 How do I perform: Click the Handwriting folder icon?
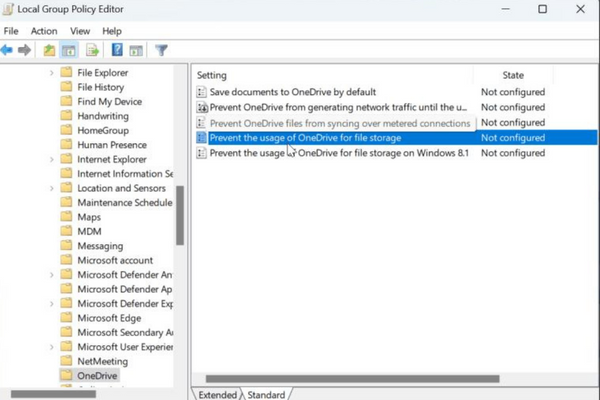pyautogui.click(x=67, y=116)
